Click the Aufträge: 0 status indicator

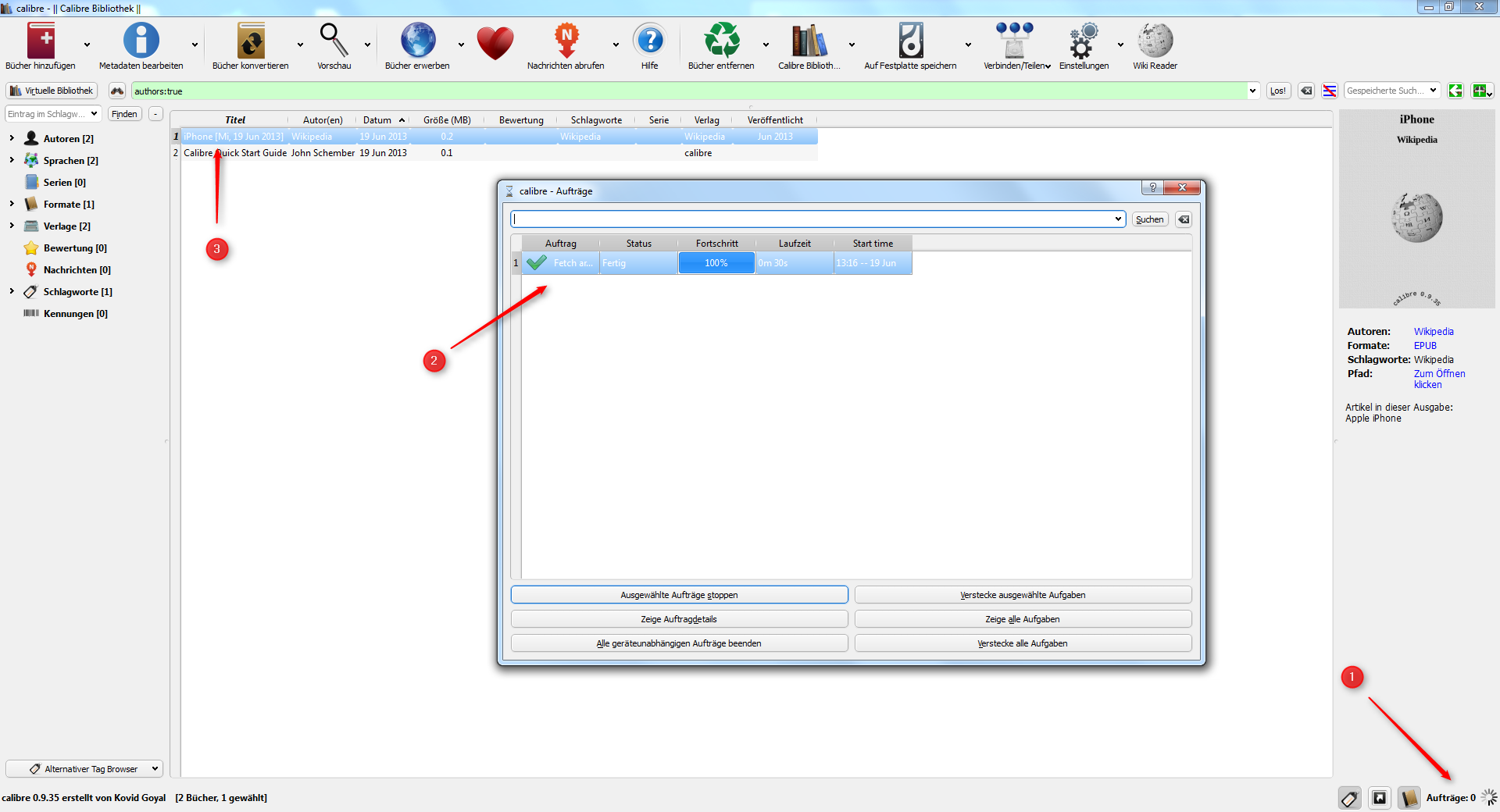tap(1451, 798)
